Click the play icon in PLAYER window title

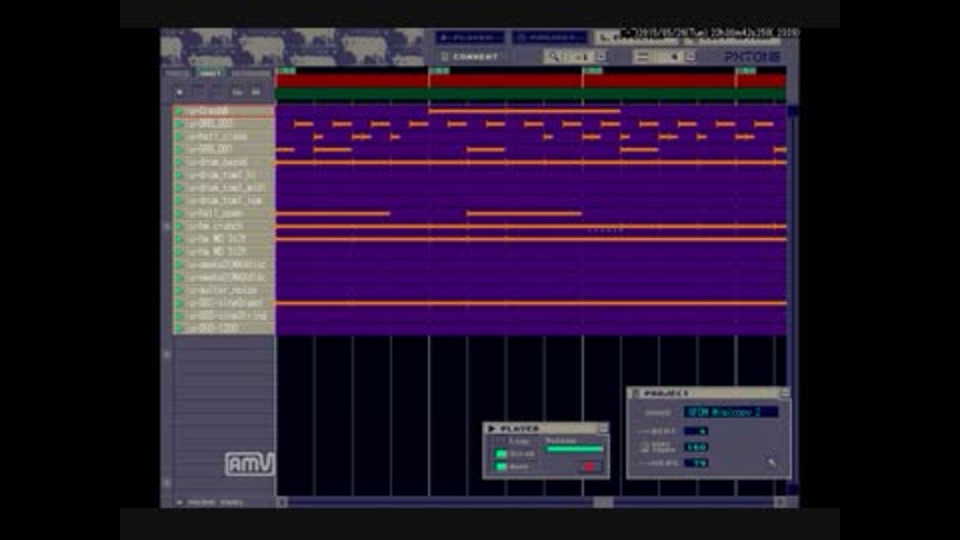click(492, 429)
